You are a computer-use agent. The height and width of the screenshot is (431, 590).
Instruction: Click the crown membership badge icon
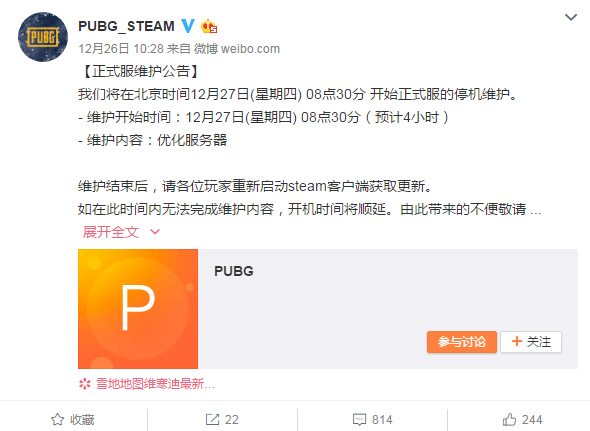click(x=209, y=26)
